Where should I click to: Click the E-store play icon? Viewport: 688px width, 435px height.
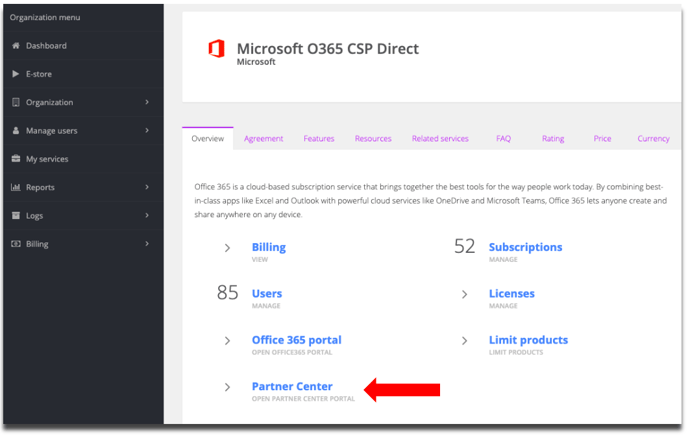(x=15, y=74)
